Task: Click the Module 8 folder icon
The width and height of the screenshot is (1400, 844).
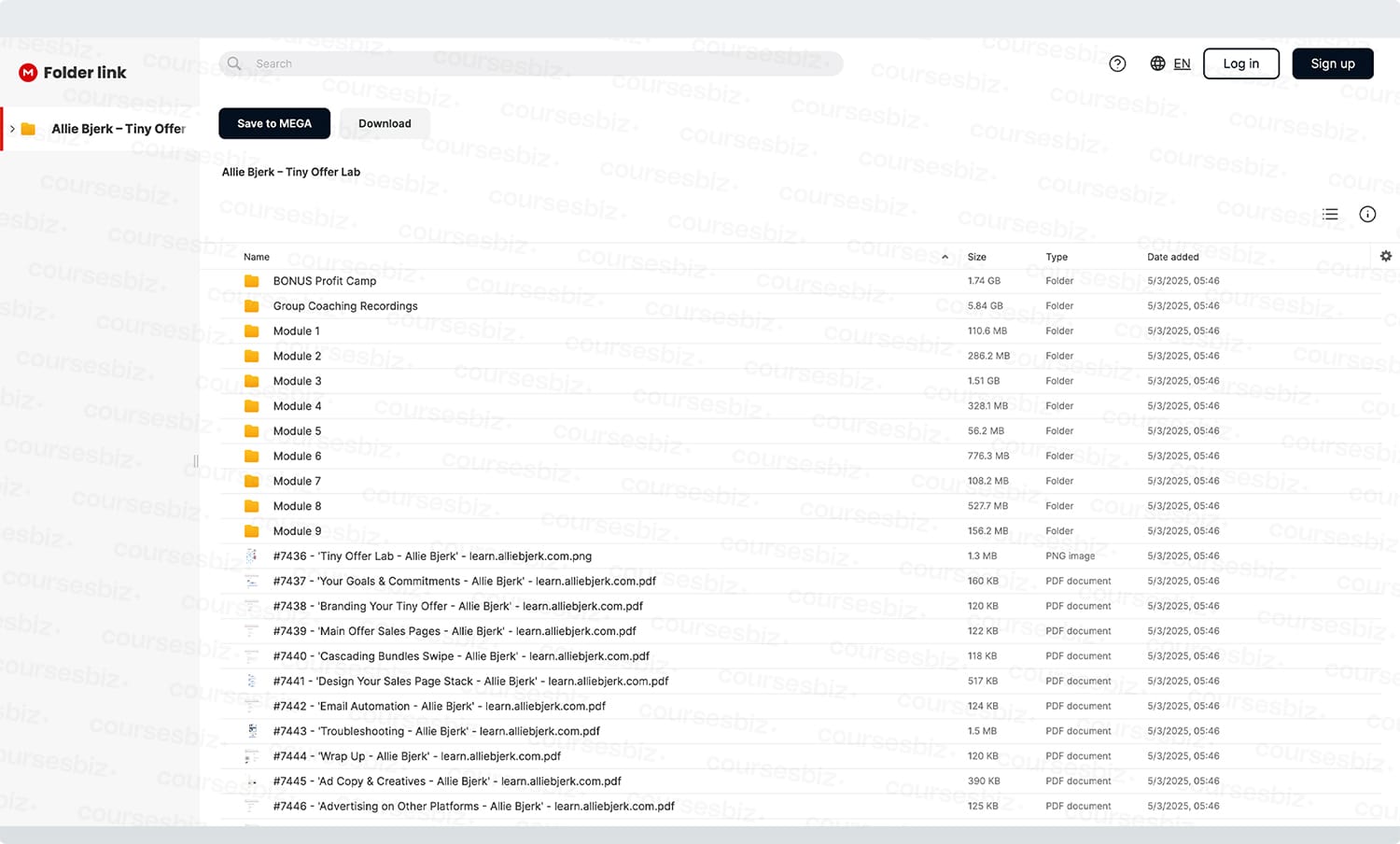Action: click(251, 506)
